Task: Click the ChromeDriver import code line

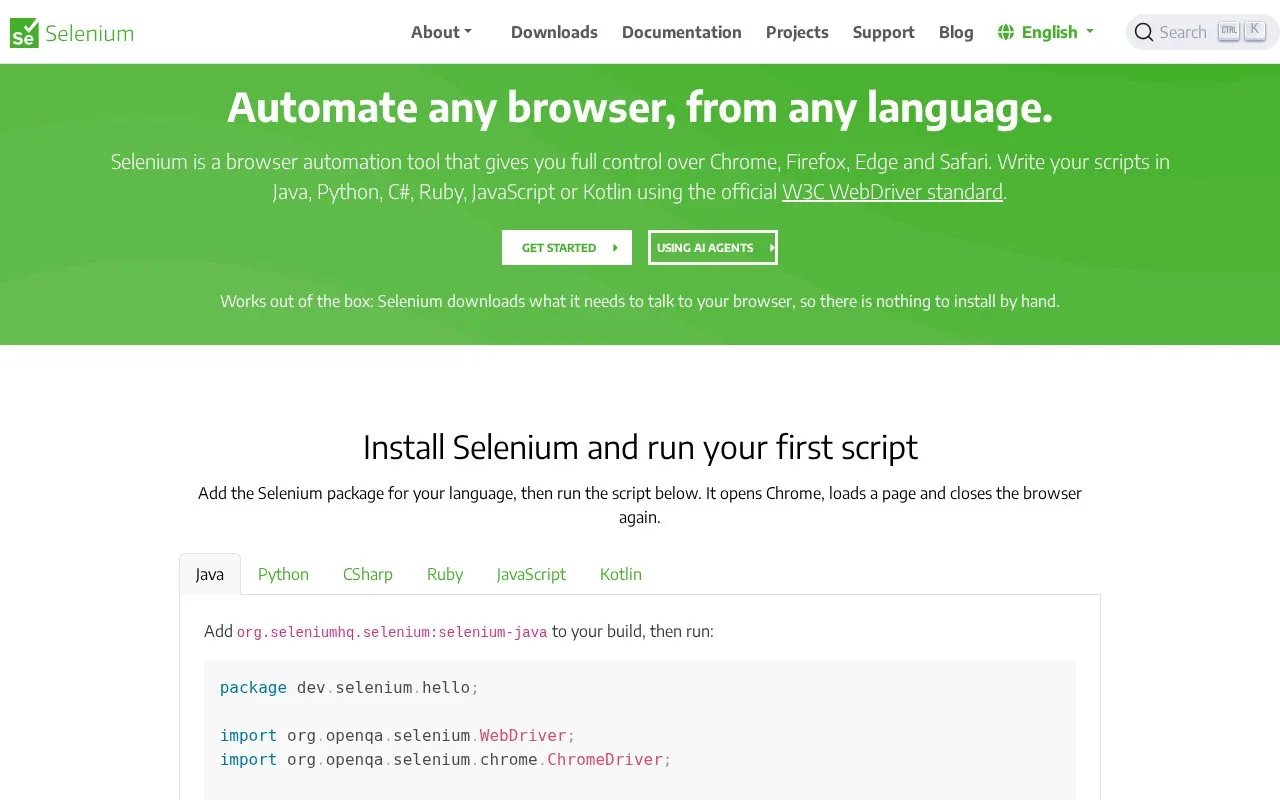Action: pos(446,760)
